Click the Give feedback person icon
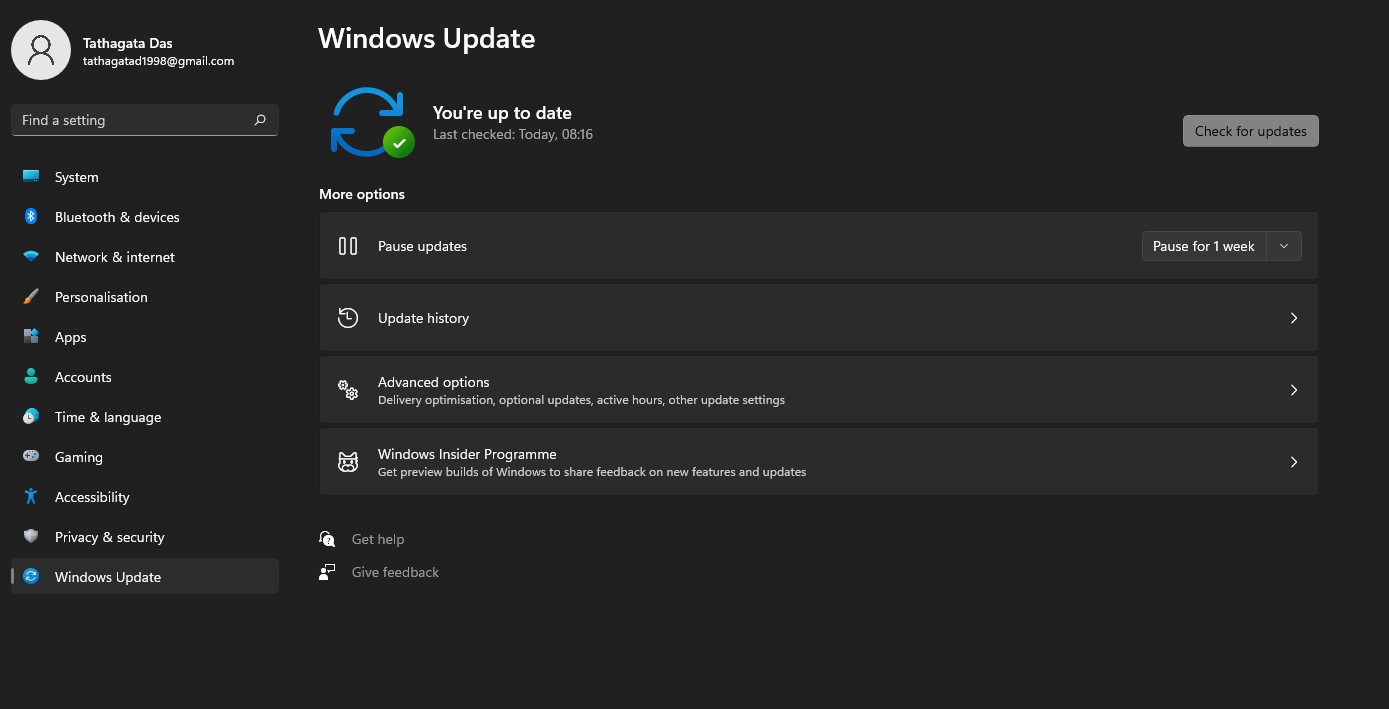This screenshot has width=1389, height=709. [327, 572]
